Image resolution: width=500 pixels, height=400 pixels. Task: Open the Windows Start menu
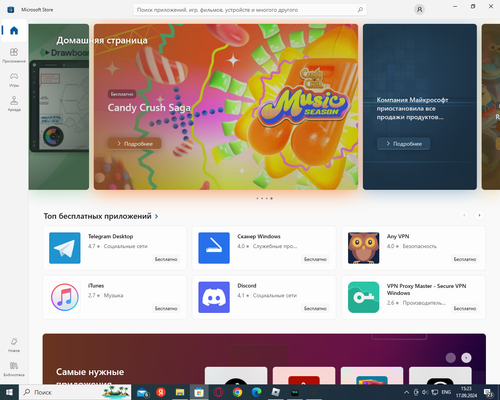9,392
